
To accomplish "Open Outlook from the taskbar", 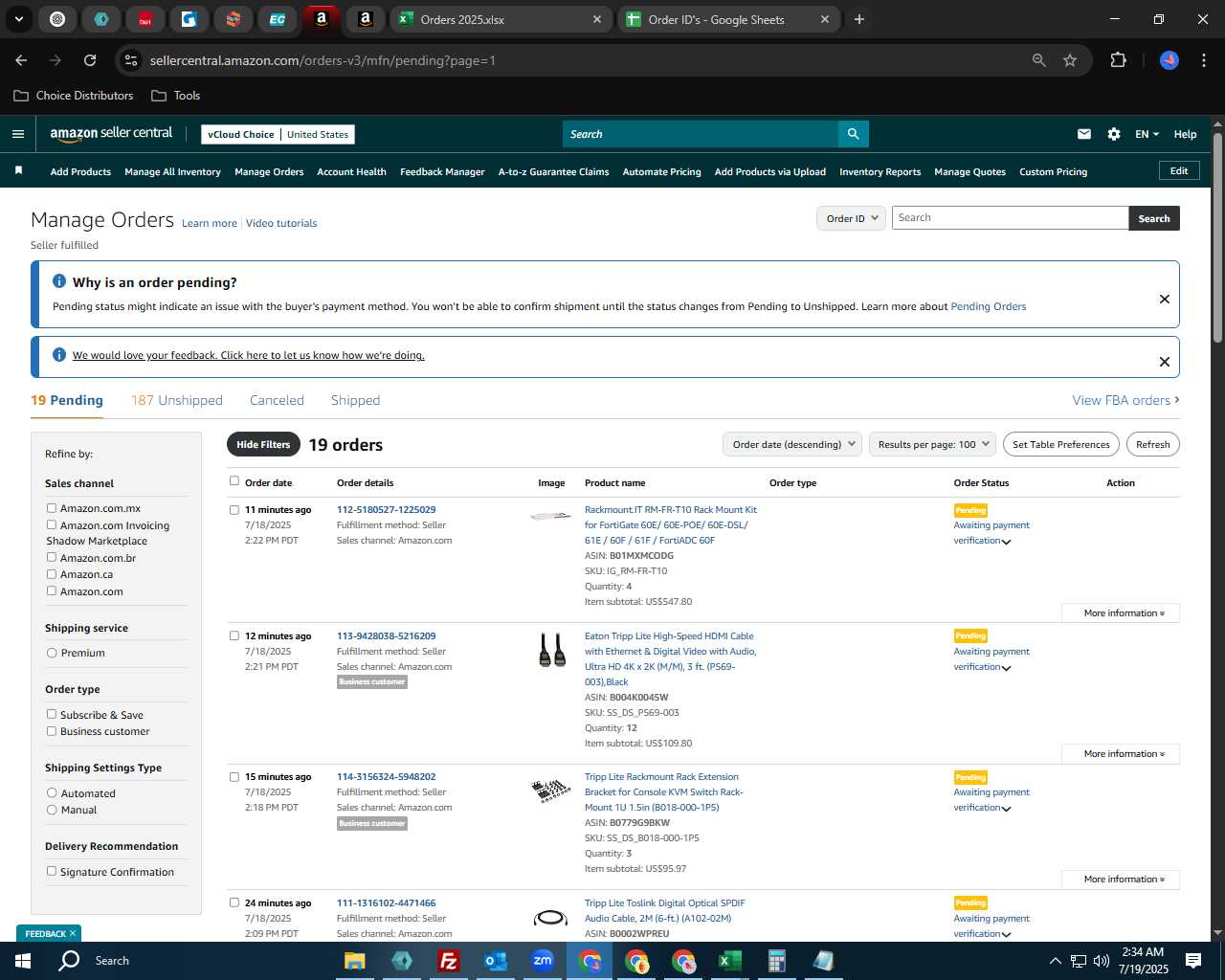I will point(495,961).
